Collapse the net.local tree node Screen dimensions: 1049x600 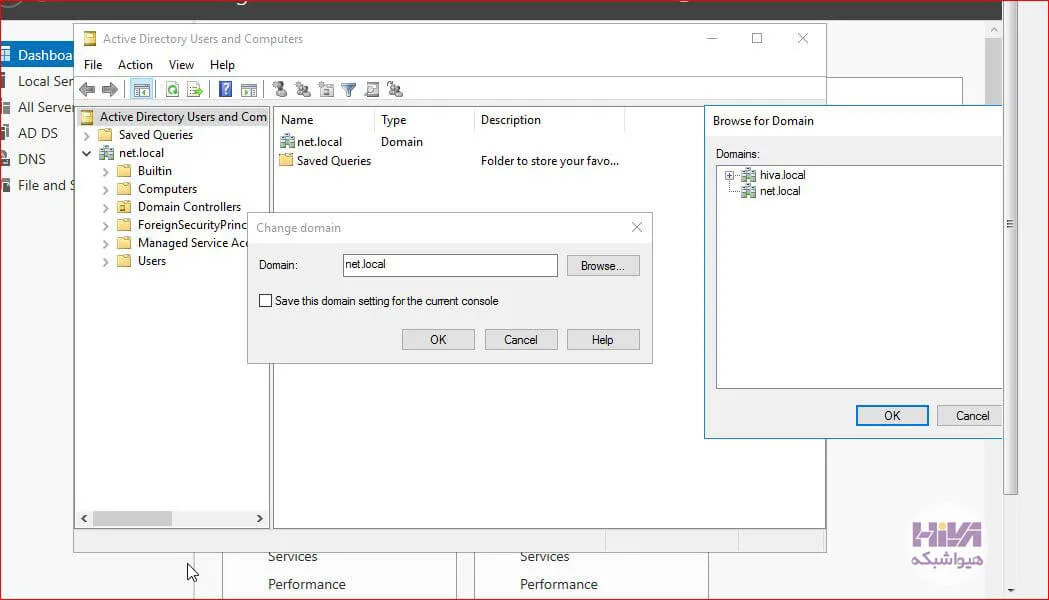86,153
